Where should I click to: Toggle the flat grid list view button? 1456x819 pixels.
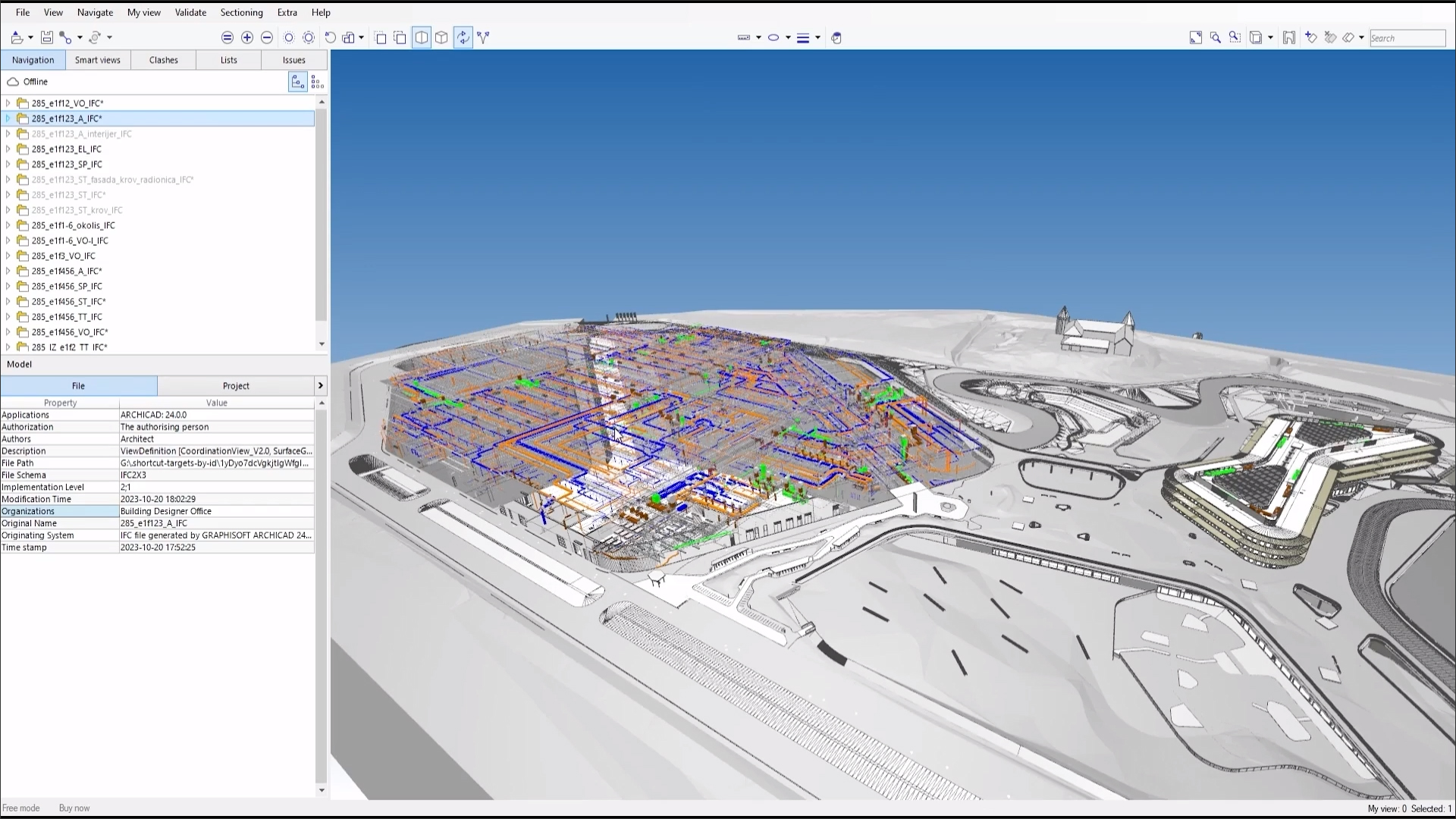click(318, 82)
